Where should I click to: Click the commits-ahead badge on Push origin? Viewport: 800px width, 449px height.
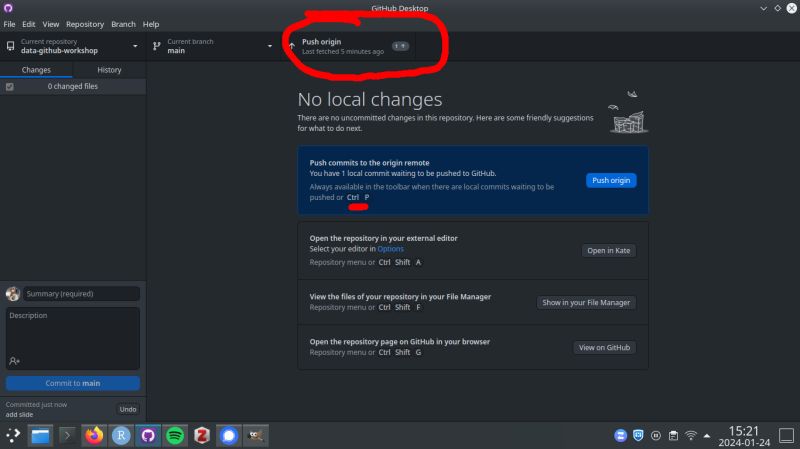[x=401, y=46]
